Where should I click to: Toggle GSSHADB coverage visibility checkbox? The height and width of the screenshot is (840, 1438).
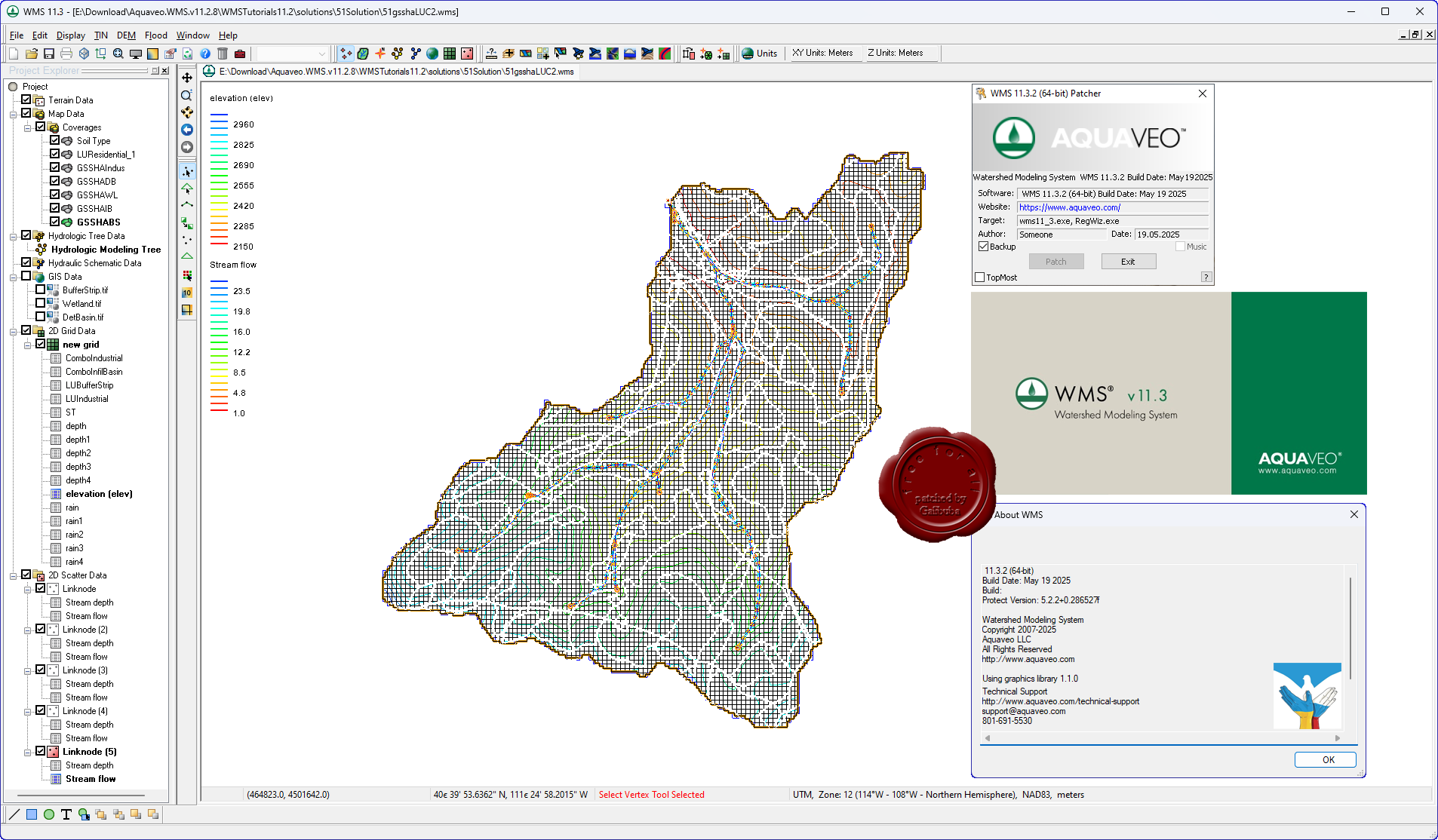pyautogui.click(x=55, y=181)
